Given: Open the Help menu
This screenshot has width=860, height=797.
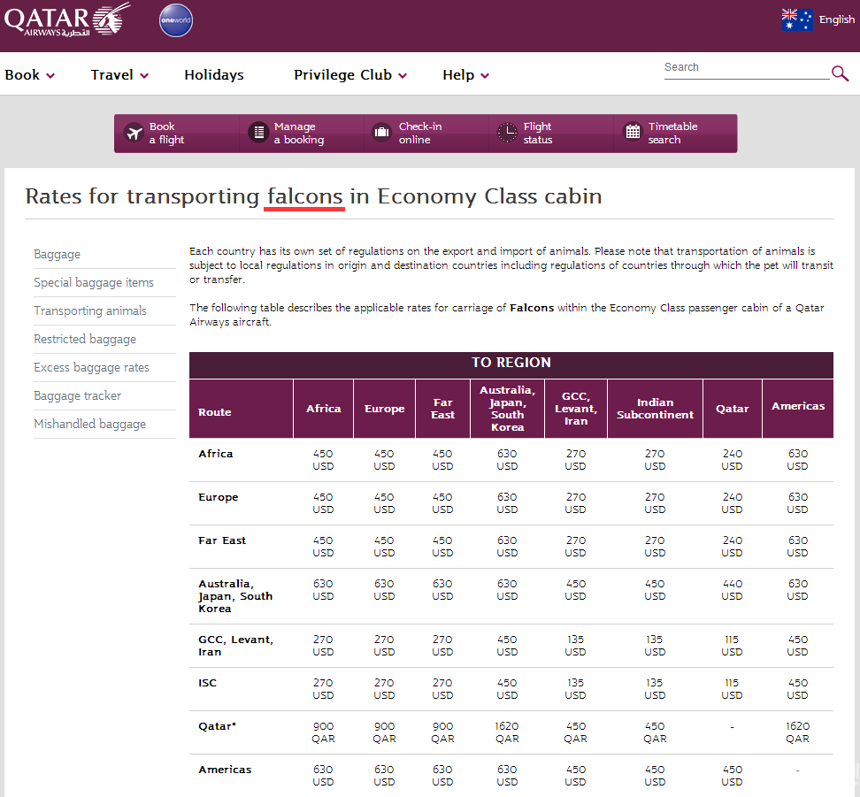Looking at the screenshot, I should tap(459, 75).
